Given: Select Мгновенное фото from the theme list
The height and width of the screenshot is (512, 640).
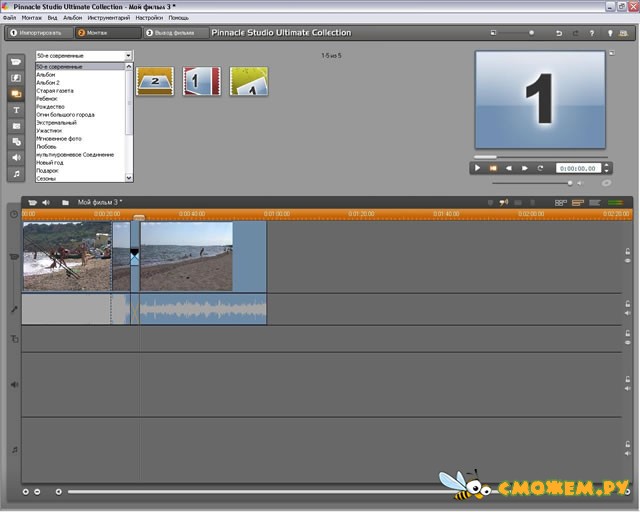Looking at the screenshot, I should tap(59, 139).
